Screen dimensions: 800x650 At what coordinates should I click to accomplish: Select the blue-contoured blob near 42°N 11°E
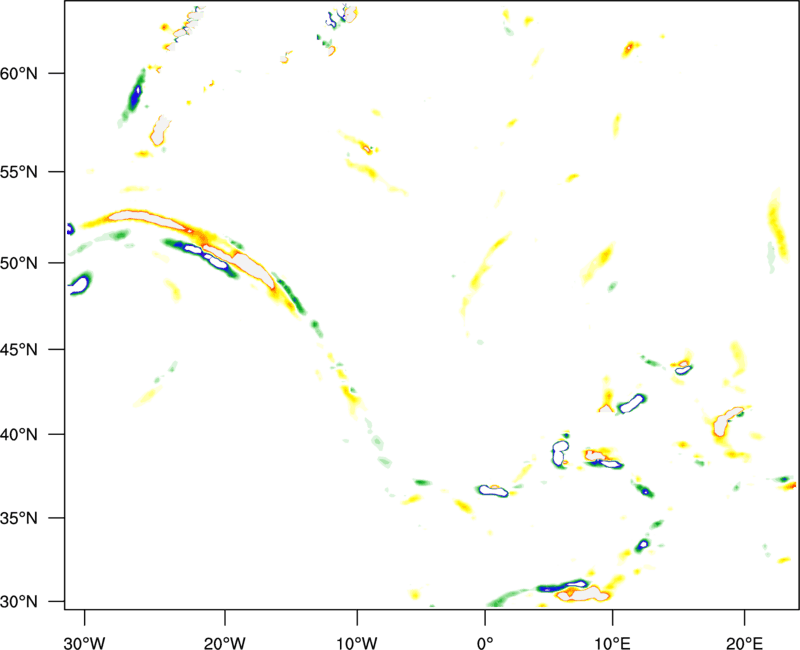coord(631,403)
